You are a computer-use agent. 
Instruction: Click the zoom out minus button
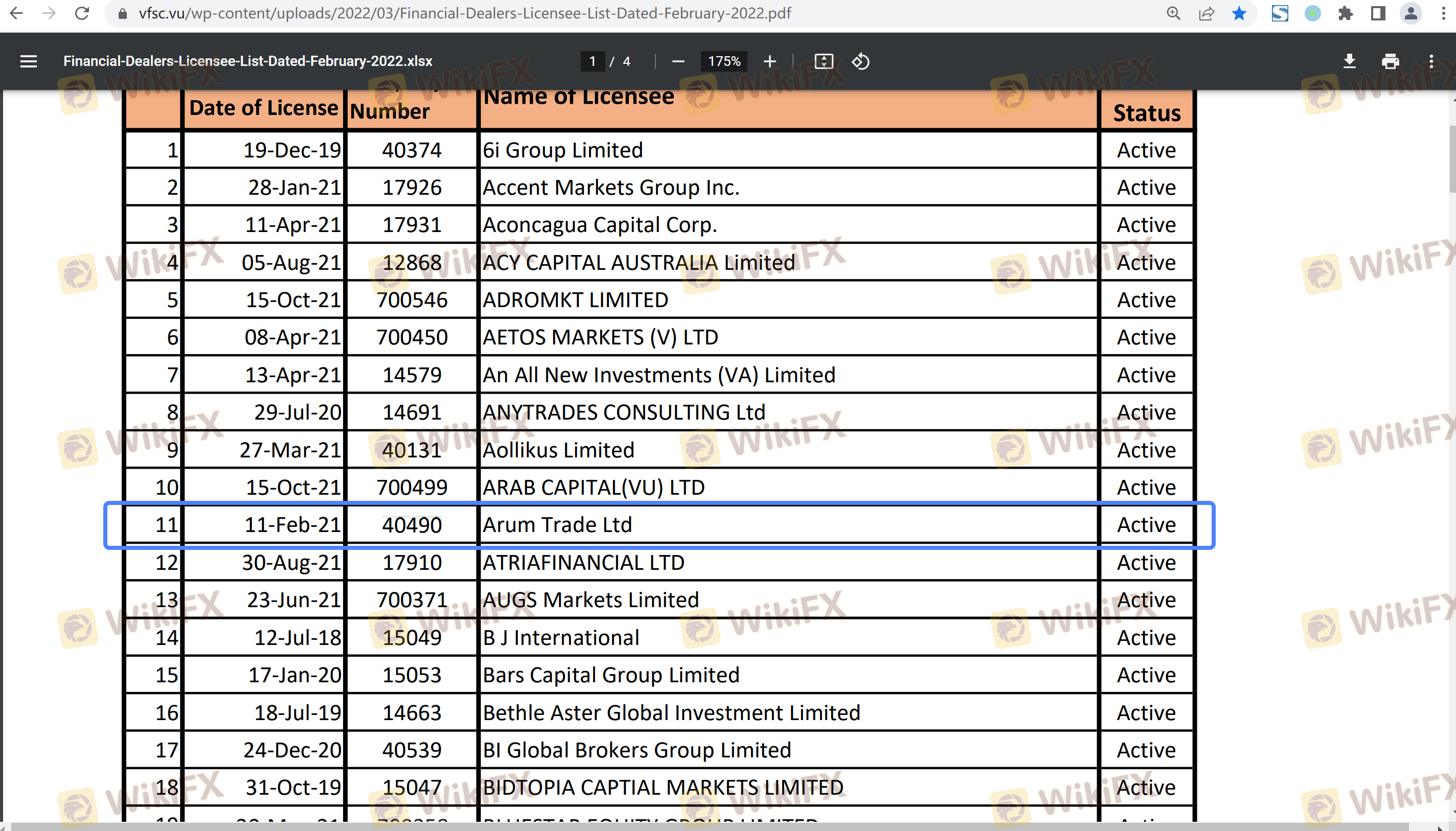(677, 61)
